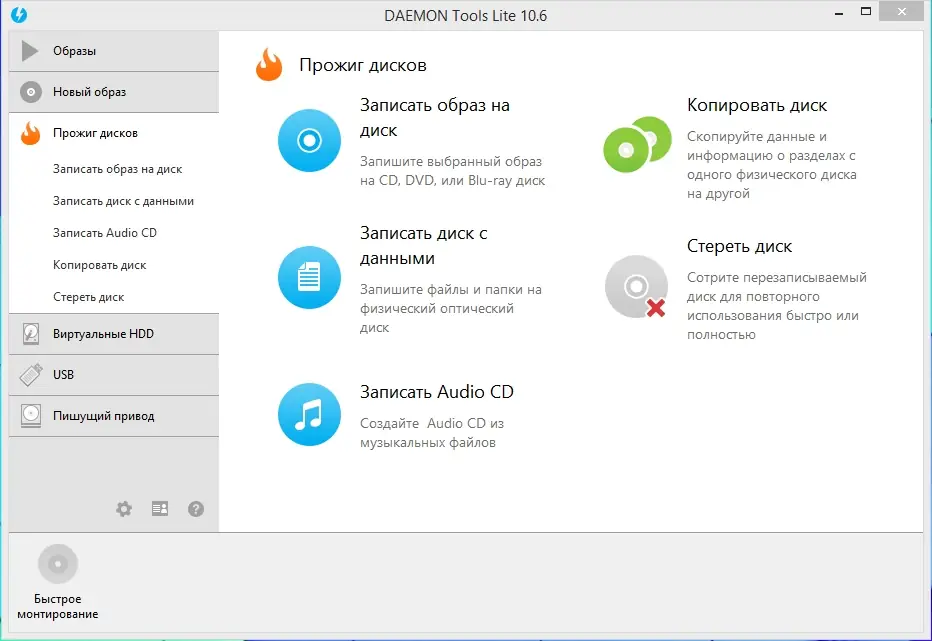Click the grey erase disc icon
This screenshot has height=641, width=932.
[636, 287]
